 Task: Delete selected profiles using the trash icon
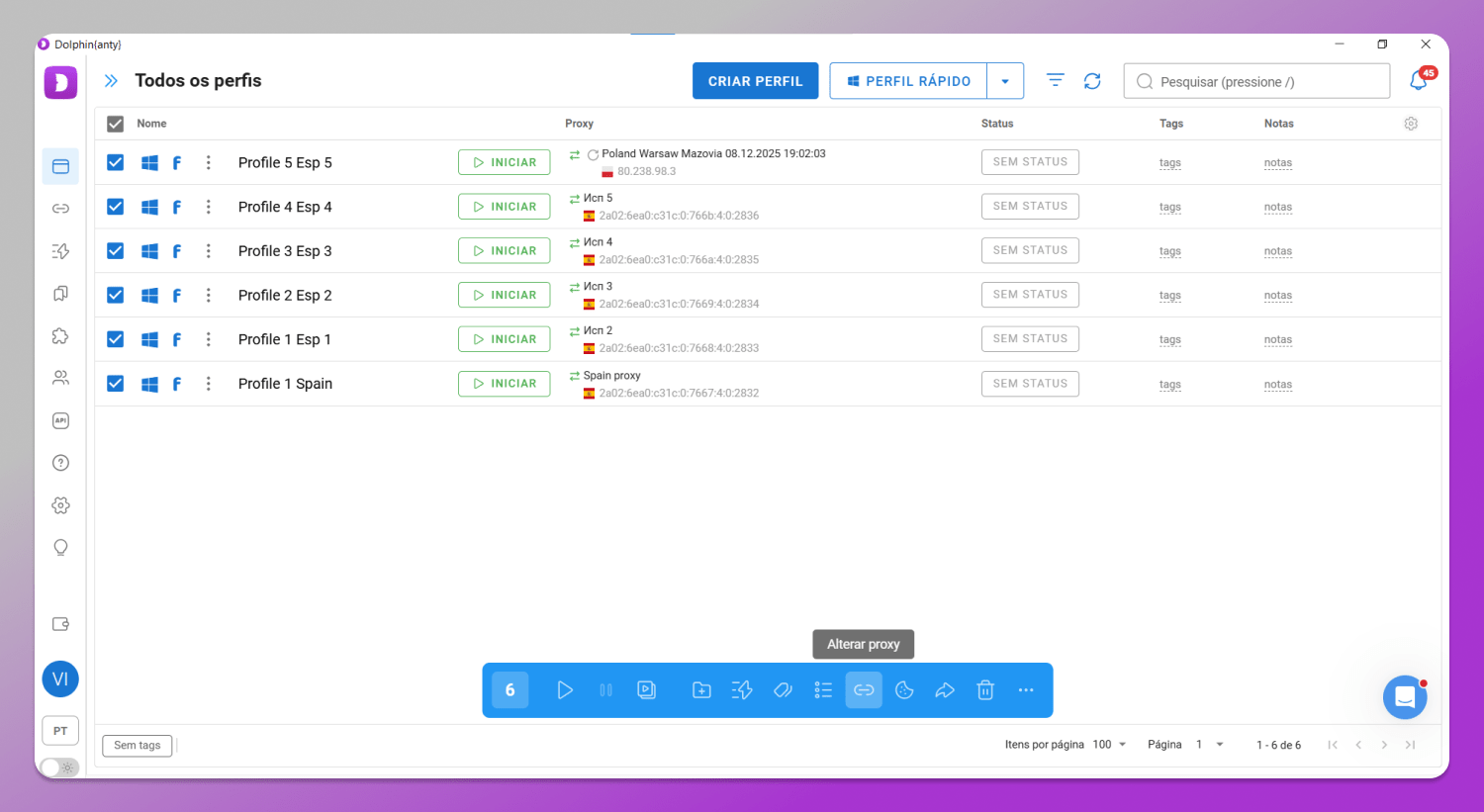985,689
